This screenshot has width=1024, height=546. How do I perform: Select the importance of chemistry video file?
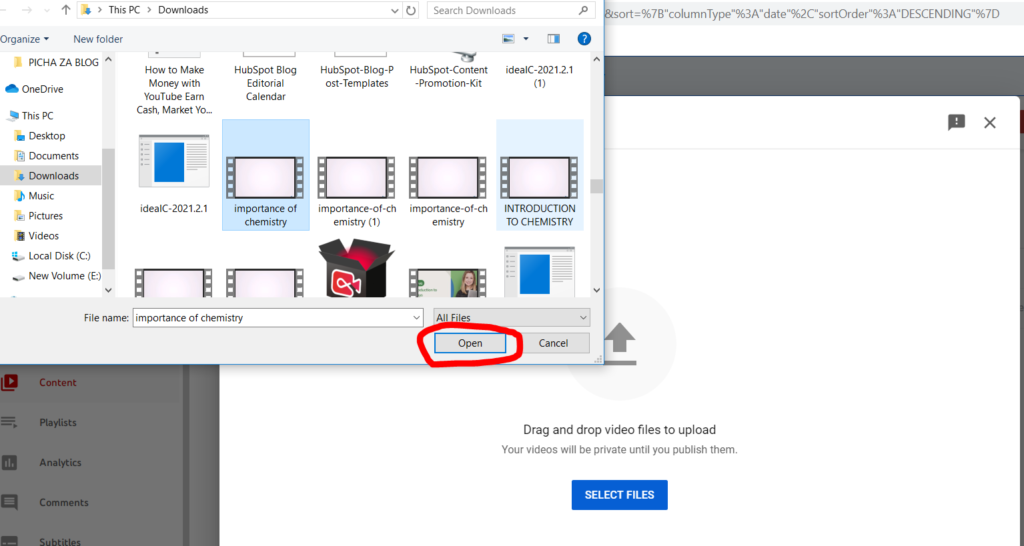[x=265, y=175]
